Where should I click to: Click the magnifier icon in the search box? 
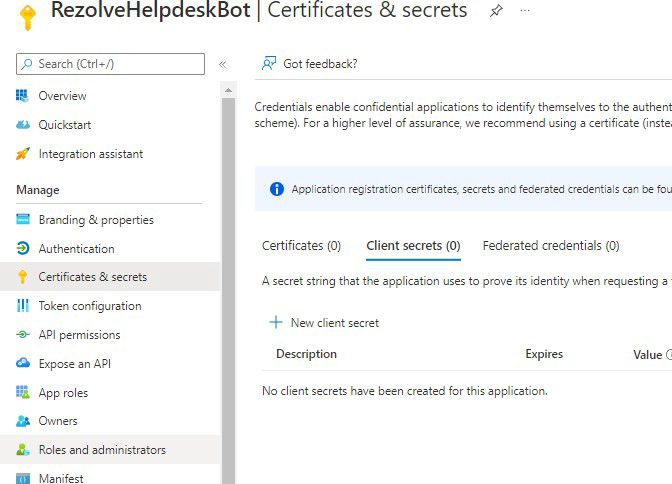[x=27, y=64]
